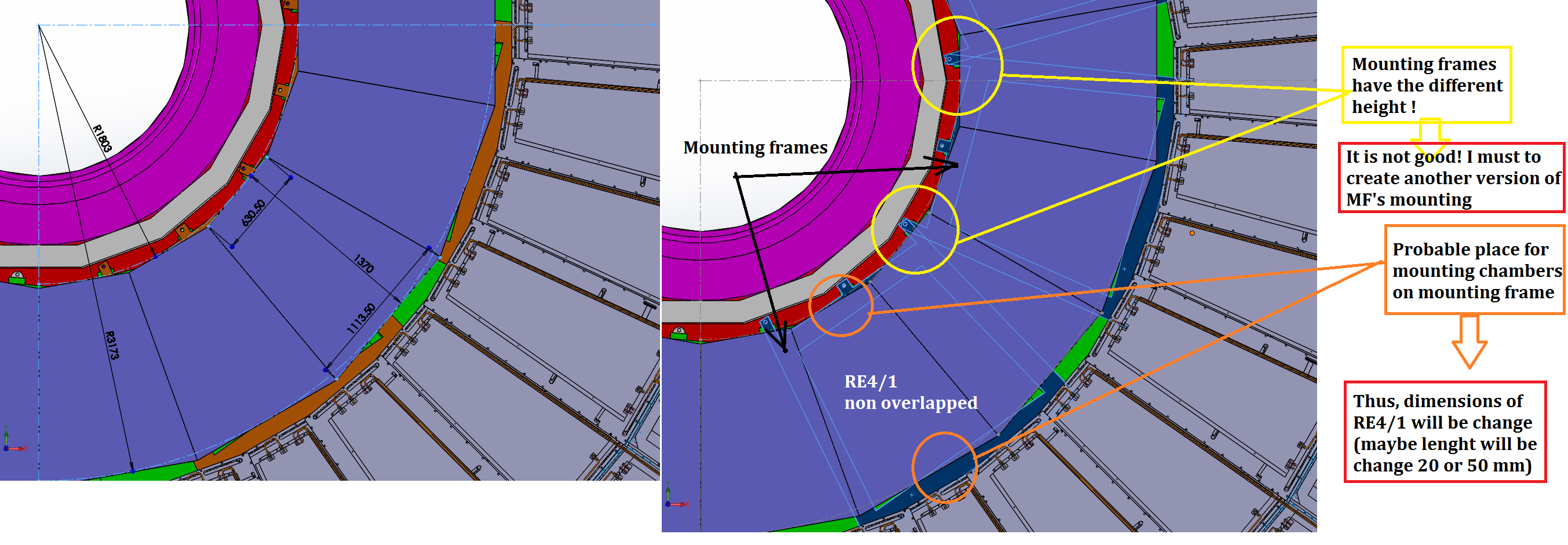Screen dimensions: 1568x545
Task: Click 'Probable place for mounting chambers' orange box
Action: (1474, 270)
